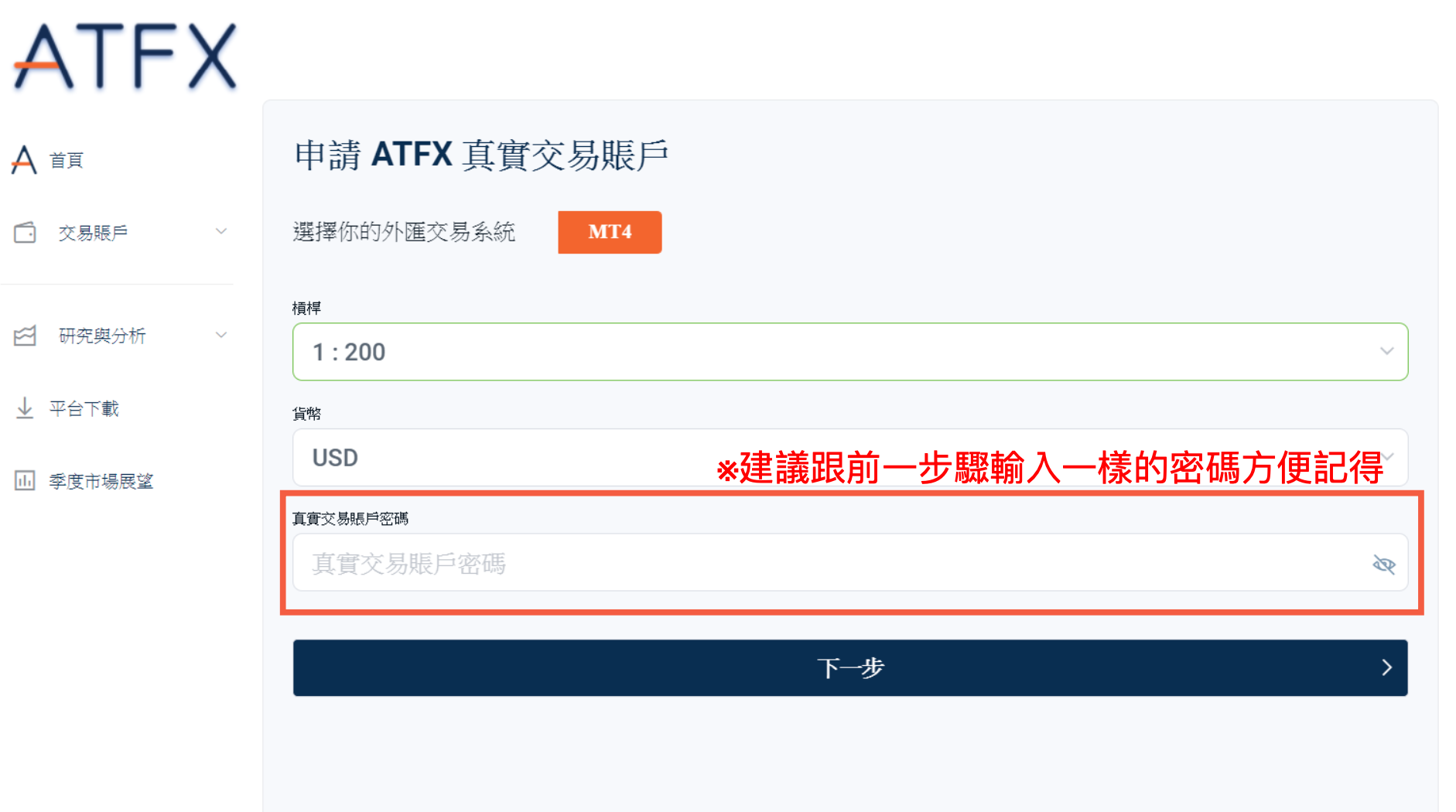Click the leverage dropdown chevron arrow
The image size is (1456, 812).
click(x=1386, y=351)
